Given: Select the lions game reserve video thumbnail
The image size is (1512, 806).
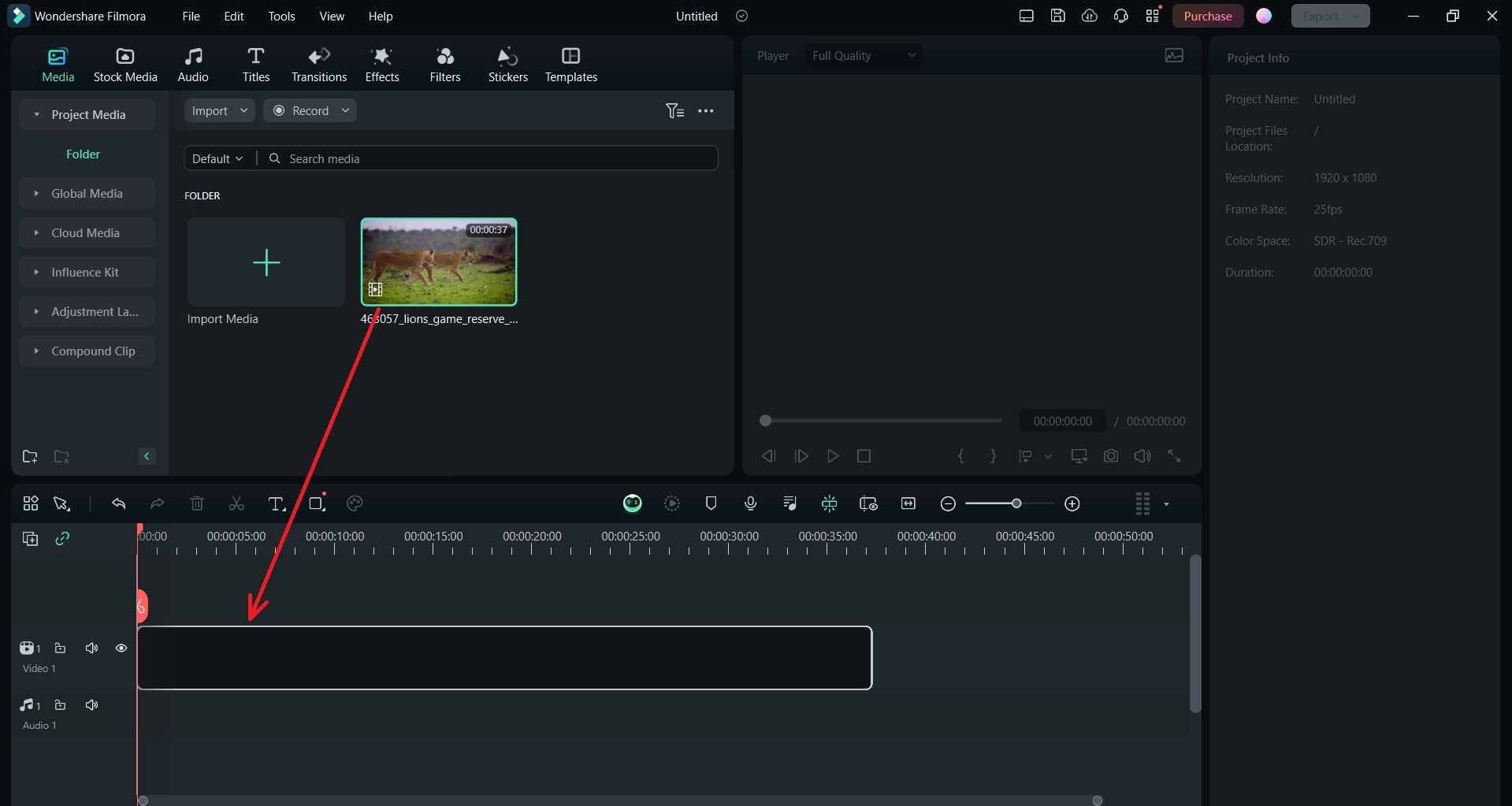Looking at the screenshot, I should click(x=439, y=262).
